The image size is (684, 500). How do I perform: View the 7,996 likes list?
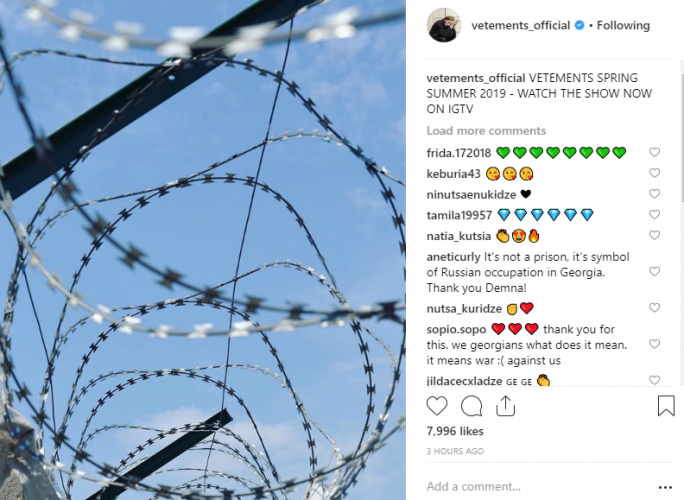(455, 431)
